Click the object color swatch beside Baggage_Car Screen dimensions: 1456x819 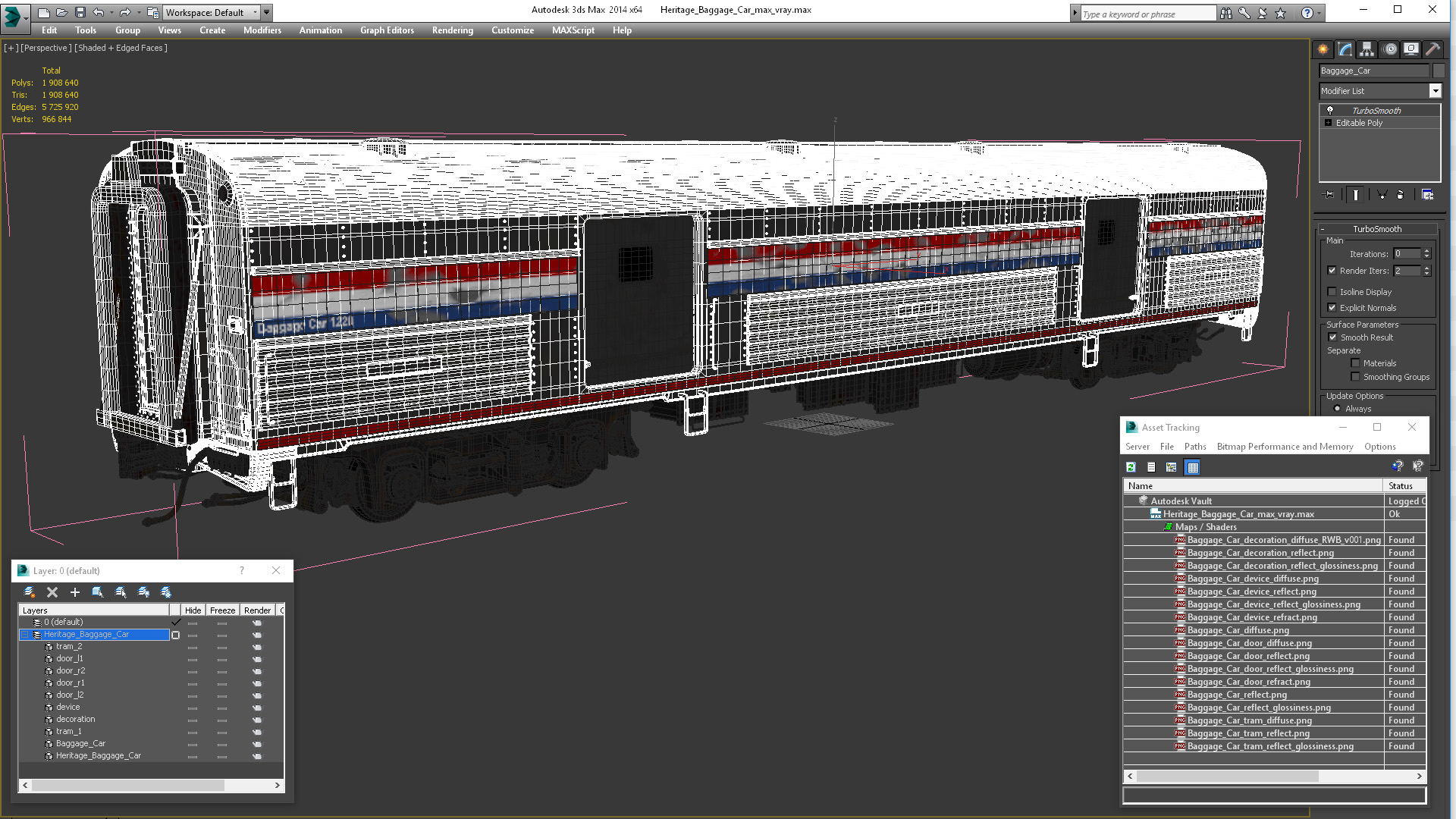[x=1439, y=71]
